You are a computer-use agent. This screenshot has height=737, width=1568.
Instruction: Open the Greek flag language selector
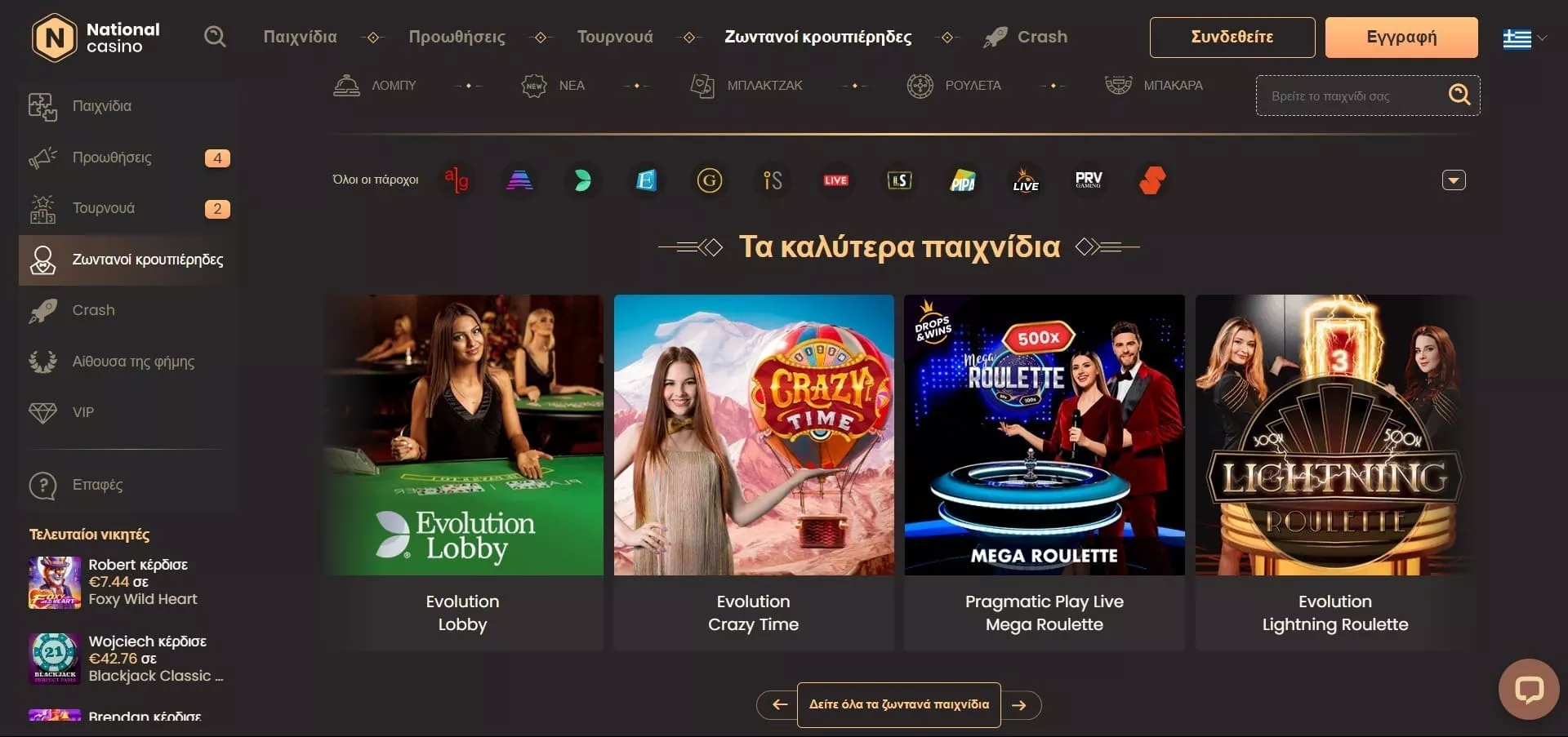1525,38
